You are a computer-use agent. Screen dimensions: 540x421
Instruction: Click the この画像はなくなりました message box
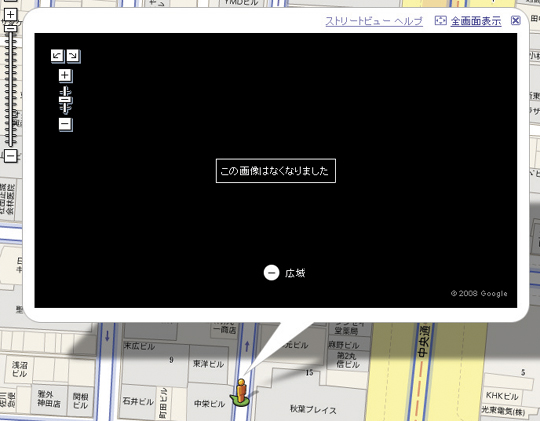(276, 171)
